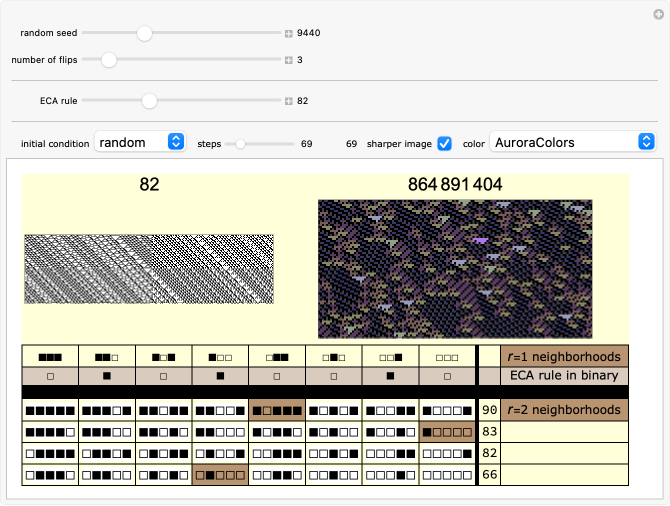Screen dimensions: 670x506
Task: Click the black-and-white rule 82 pattern image
Action: pyautogui.click(x=149, y=276)
